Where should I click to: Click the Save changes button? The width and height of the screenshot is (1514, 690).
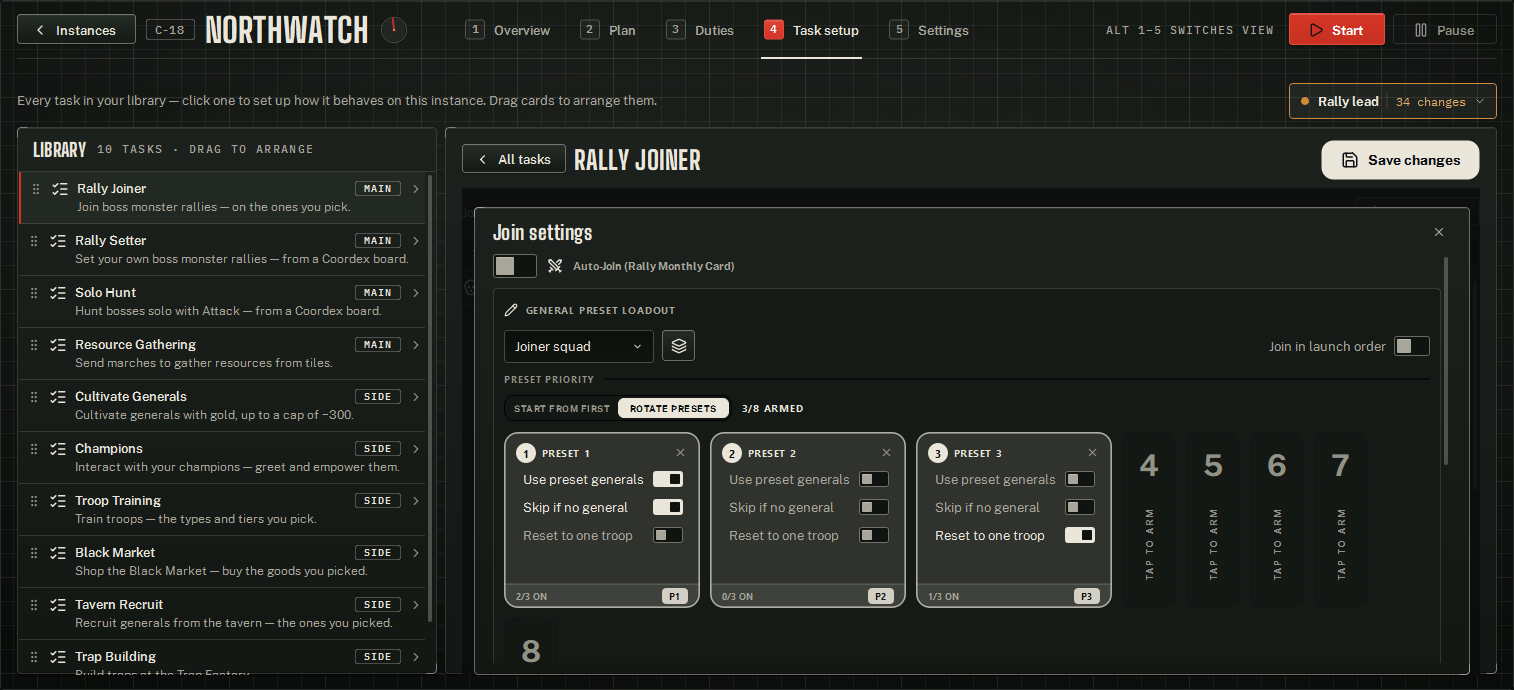point(1400,160)
